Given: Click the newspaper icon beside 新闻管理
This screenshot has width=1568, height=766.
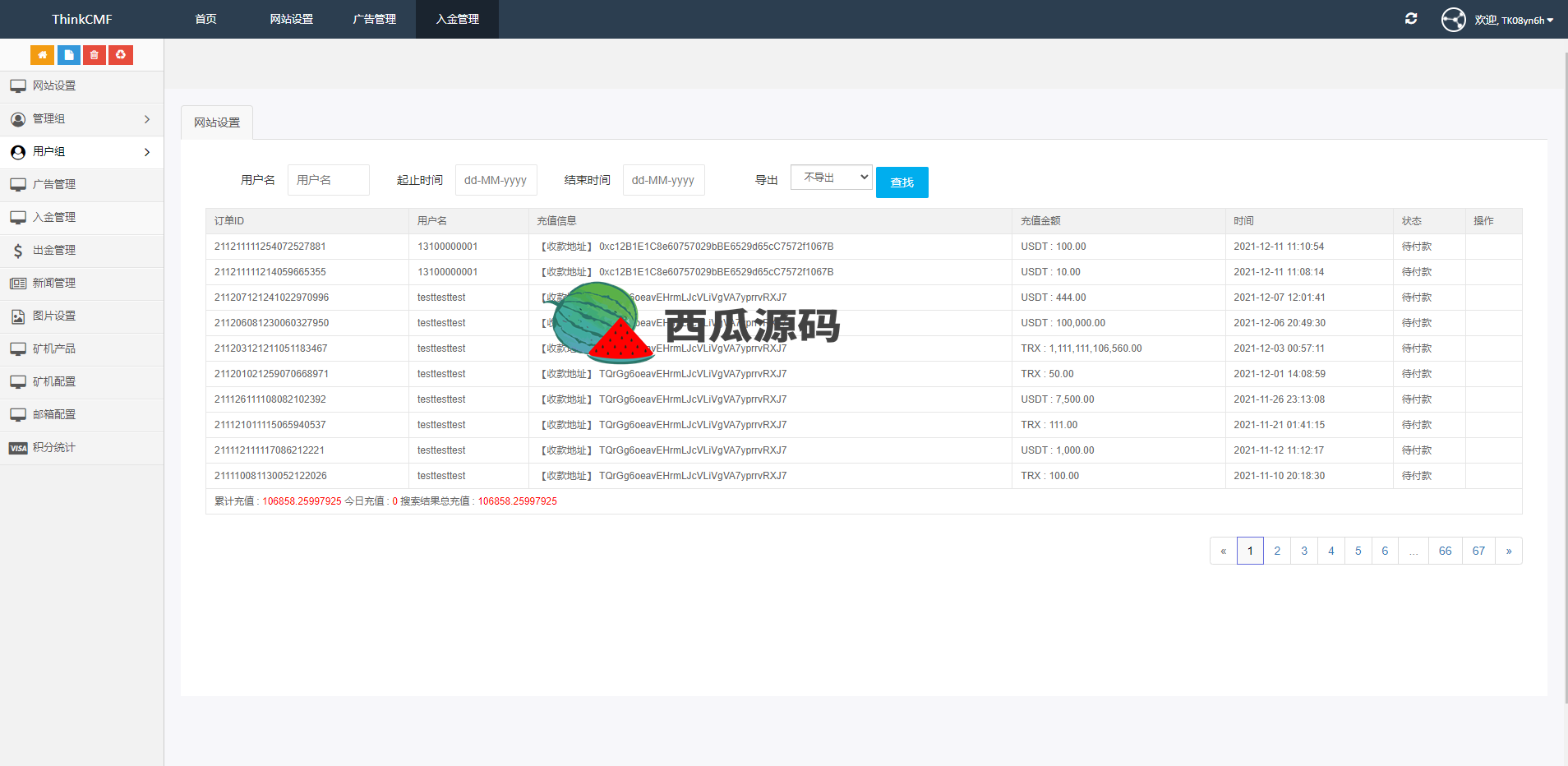Looking at the screenshot, I should [18, 284].
